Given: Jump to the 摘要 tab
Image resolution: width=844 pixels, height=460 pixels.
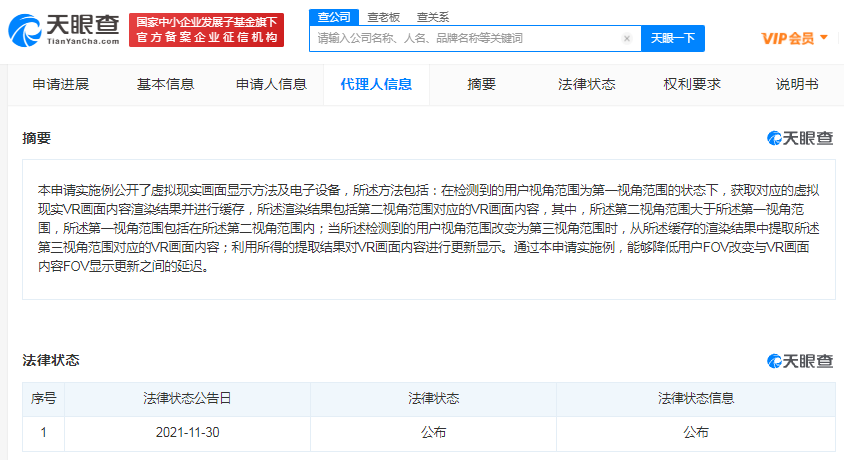Looking at the screenshot, I should (481, 84).
